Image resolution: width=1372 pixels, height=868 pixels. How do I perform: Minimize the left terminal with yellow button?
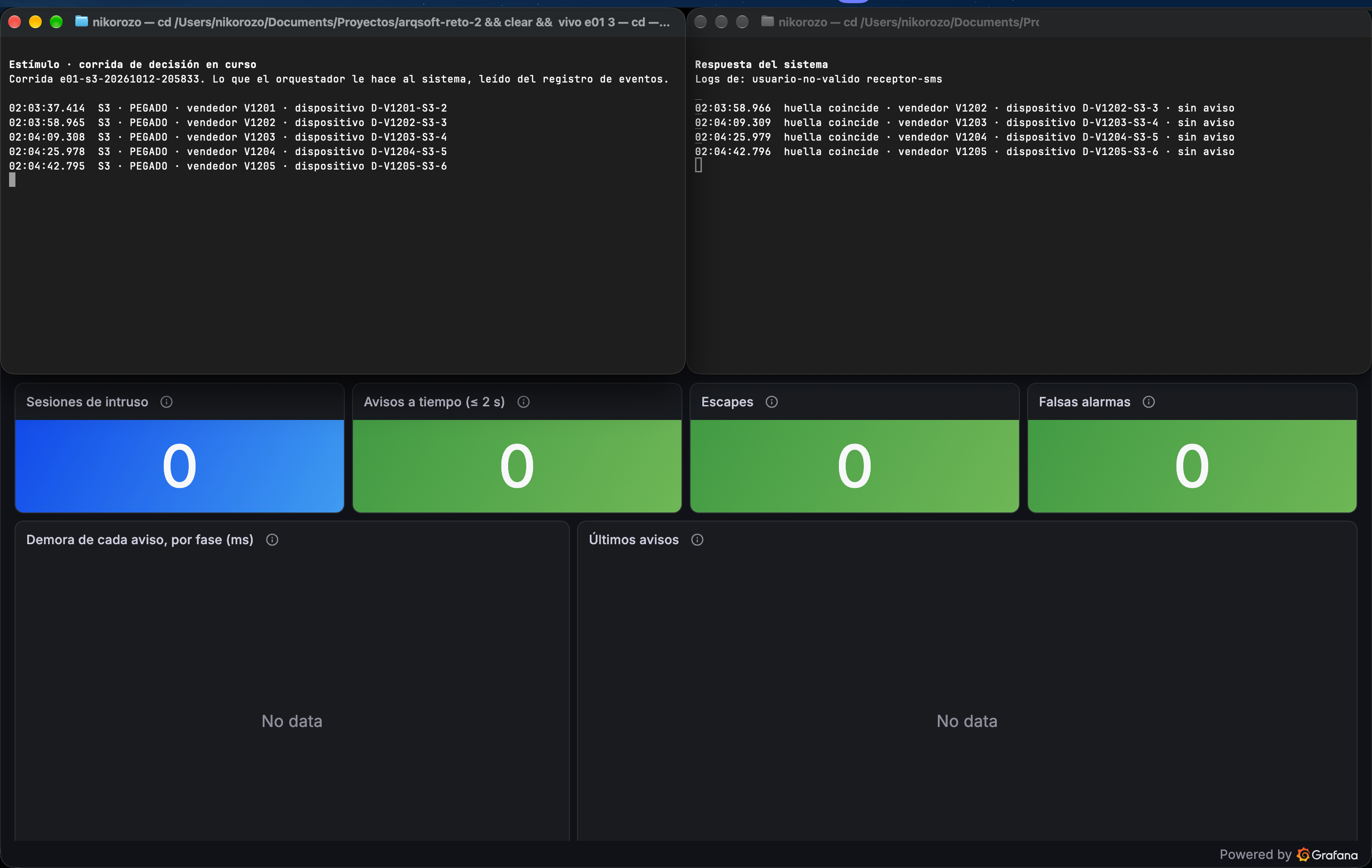point(35,22)
